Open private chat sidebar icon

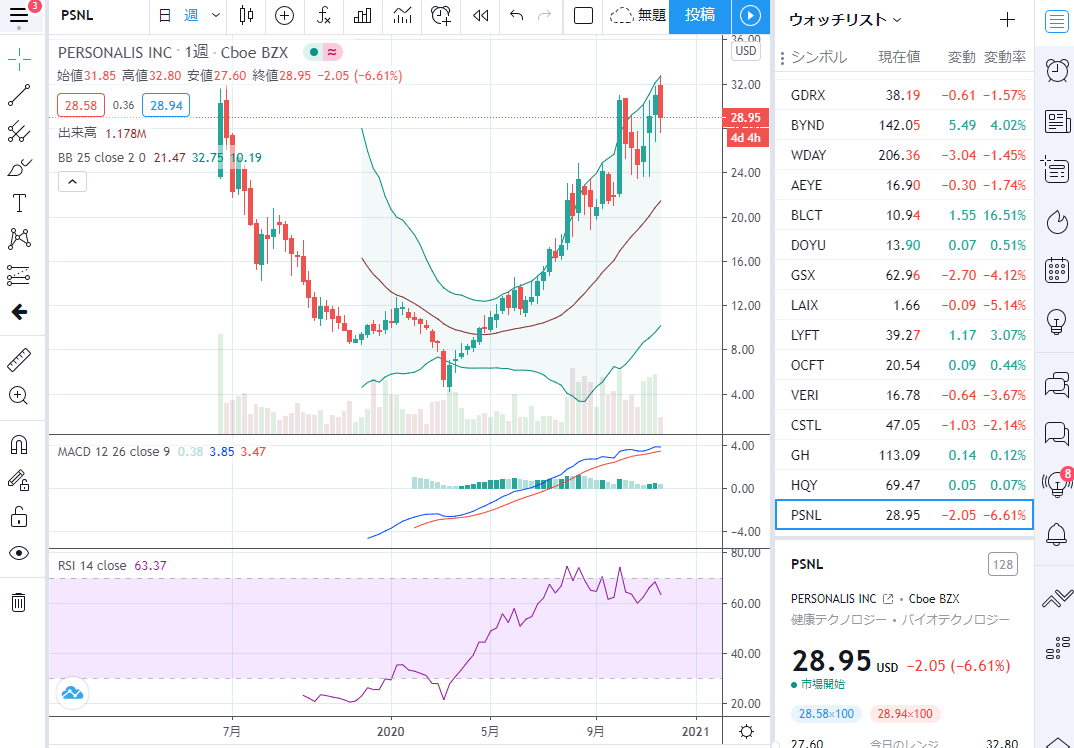(x=1057, y=434)
